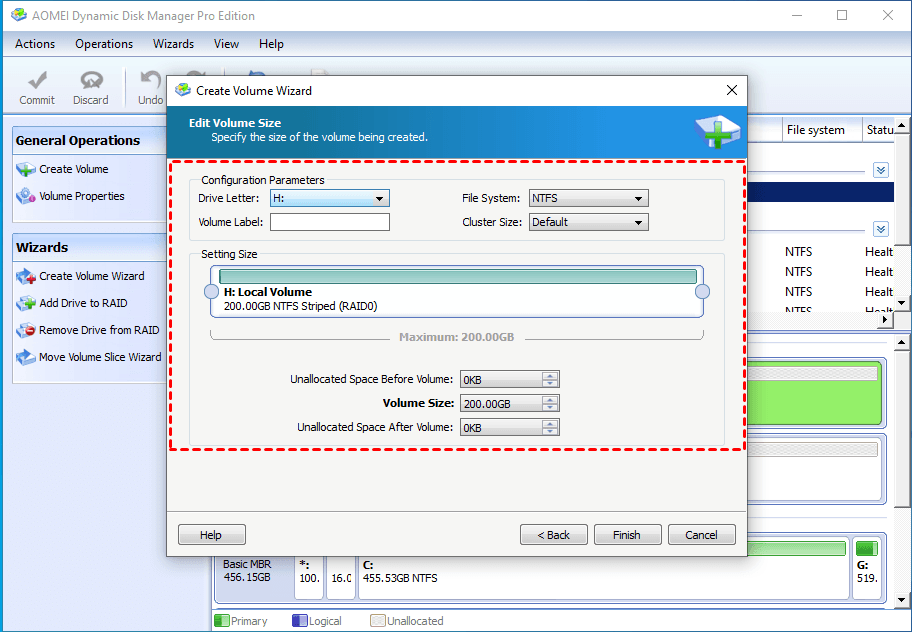Increase Unallocated Space Before Volume stepper
Screen dimensions: 912x632
[x=550, y=376]
